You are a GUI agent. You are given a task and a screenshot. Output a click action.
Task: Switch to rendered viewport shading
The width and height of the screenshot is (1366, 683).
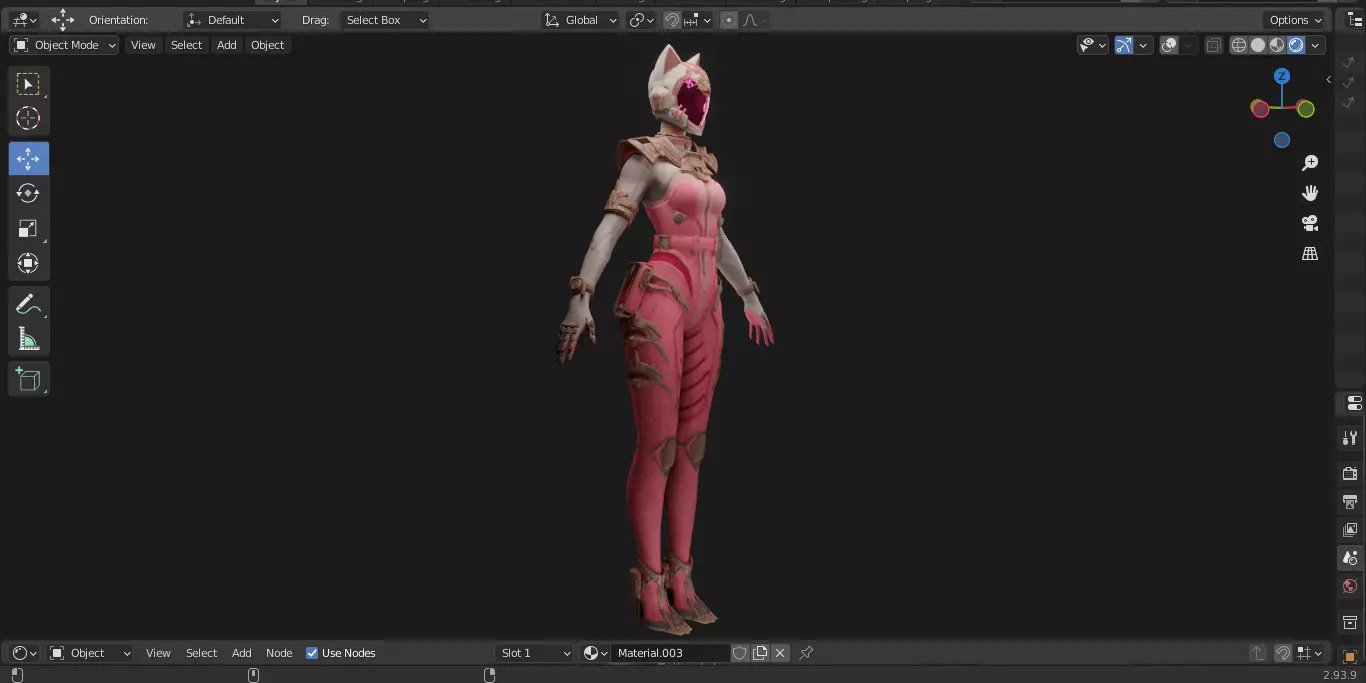point(1296,45)
